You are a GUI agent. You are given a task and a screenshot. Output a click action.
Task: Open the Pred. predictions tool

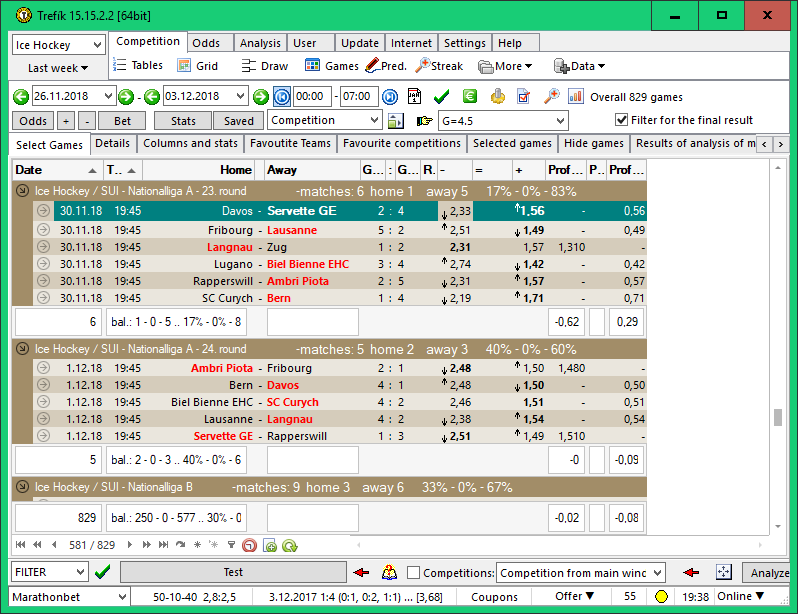point(385,66)
